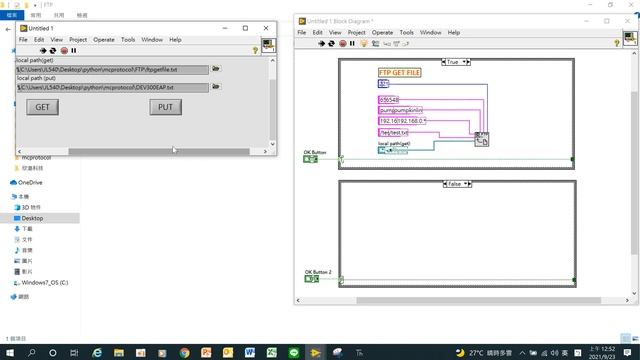
Task: Click the VI icon pane in front panel
Action: (x=269, y=45)
